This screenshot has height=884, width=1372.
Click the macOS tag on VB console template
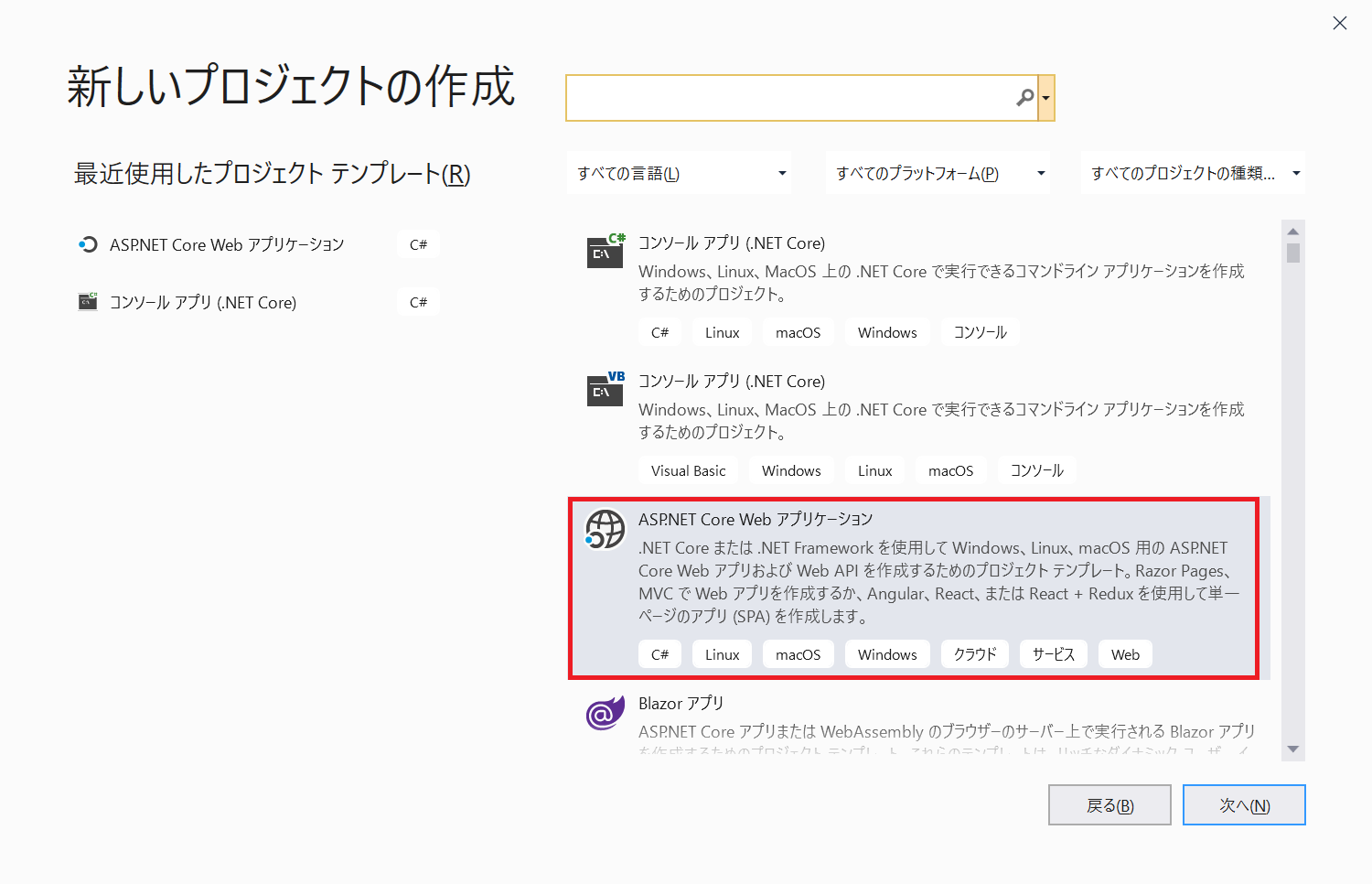(x=950, y=470)
